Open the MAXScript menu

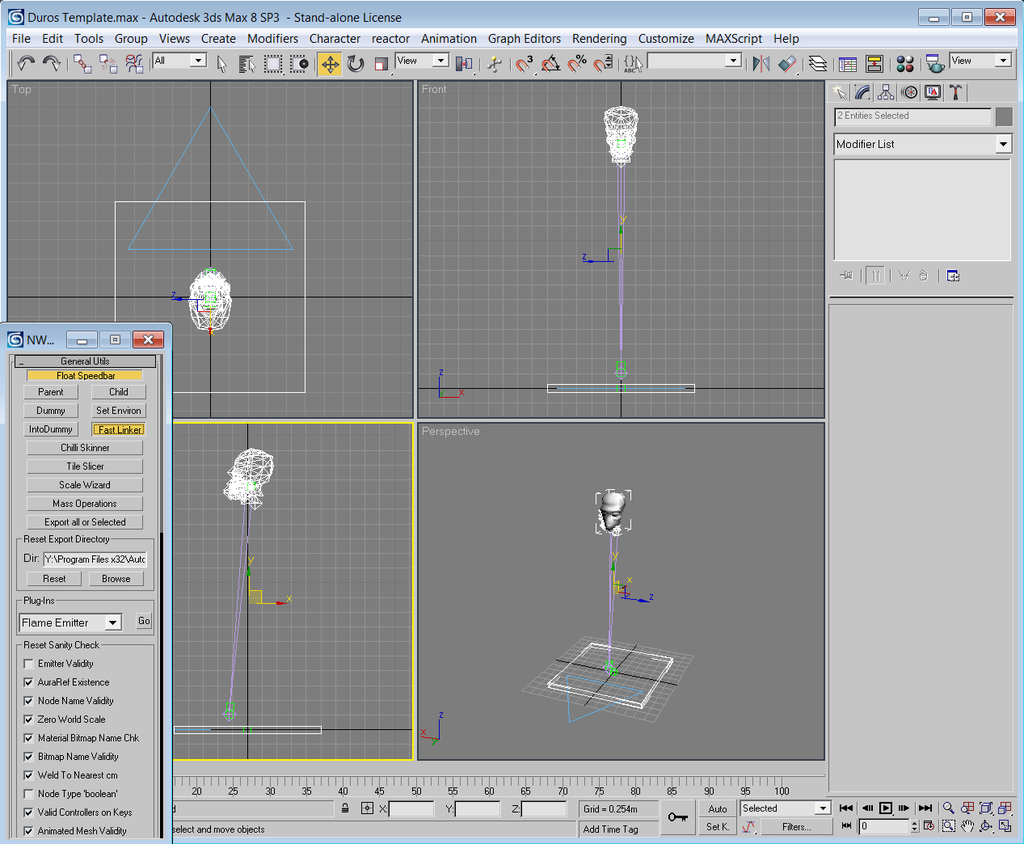coord(733,39)
